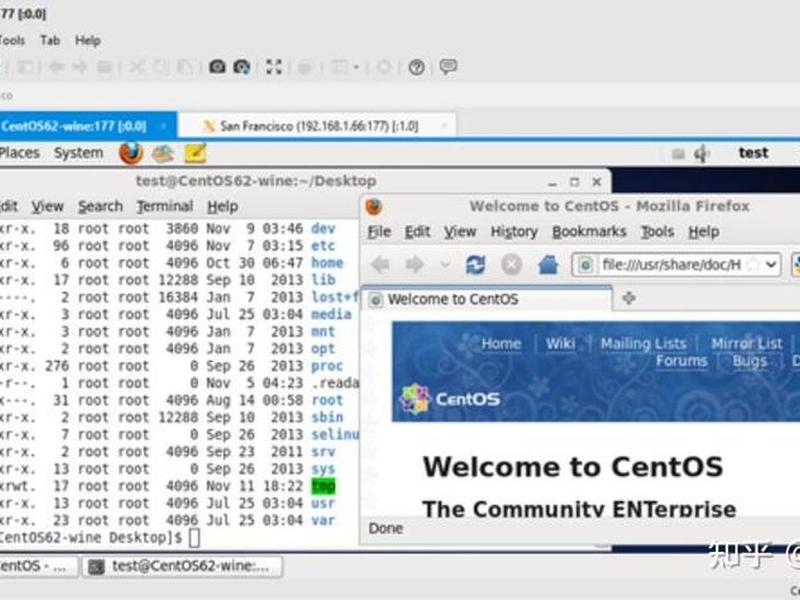
Task: Open the GNOME System menu
Action: (x=79, y=153)
